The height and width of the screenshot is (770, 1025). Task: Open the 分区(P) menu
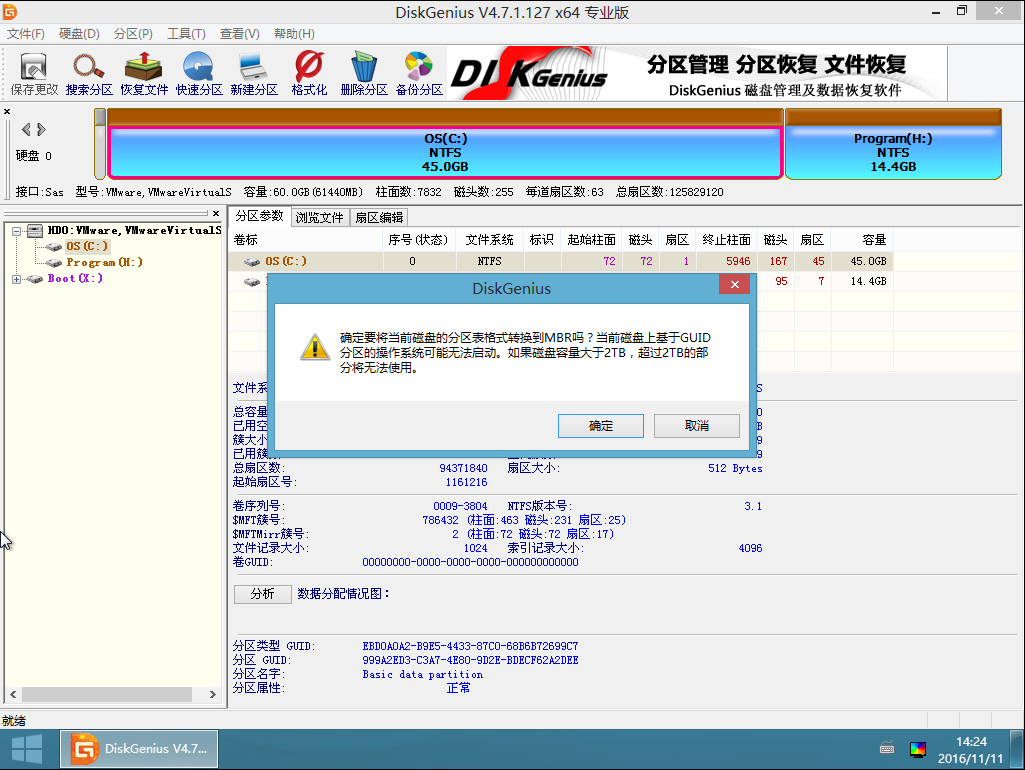pyautogui.click(x=133, y=33)
